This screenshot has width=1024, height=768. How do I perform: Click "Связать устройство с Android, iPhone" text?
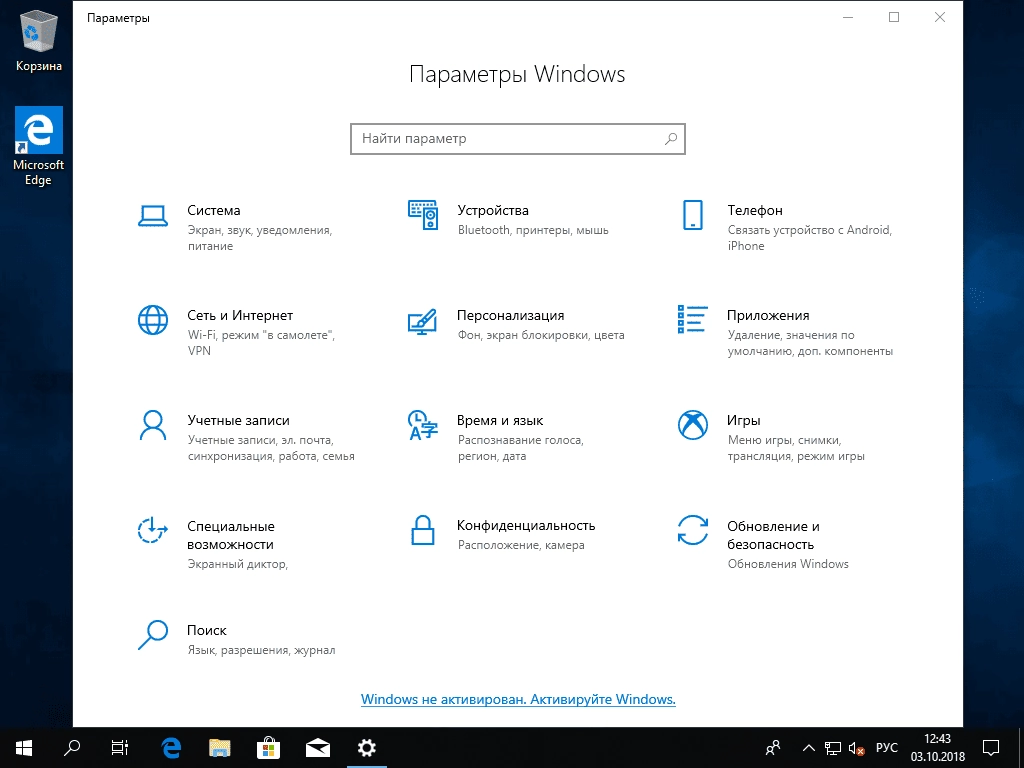(810, 238)
